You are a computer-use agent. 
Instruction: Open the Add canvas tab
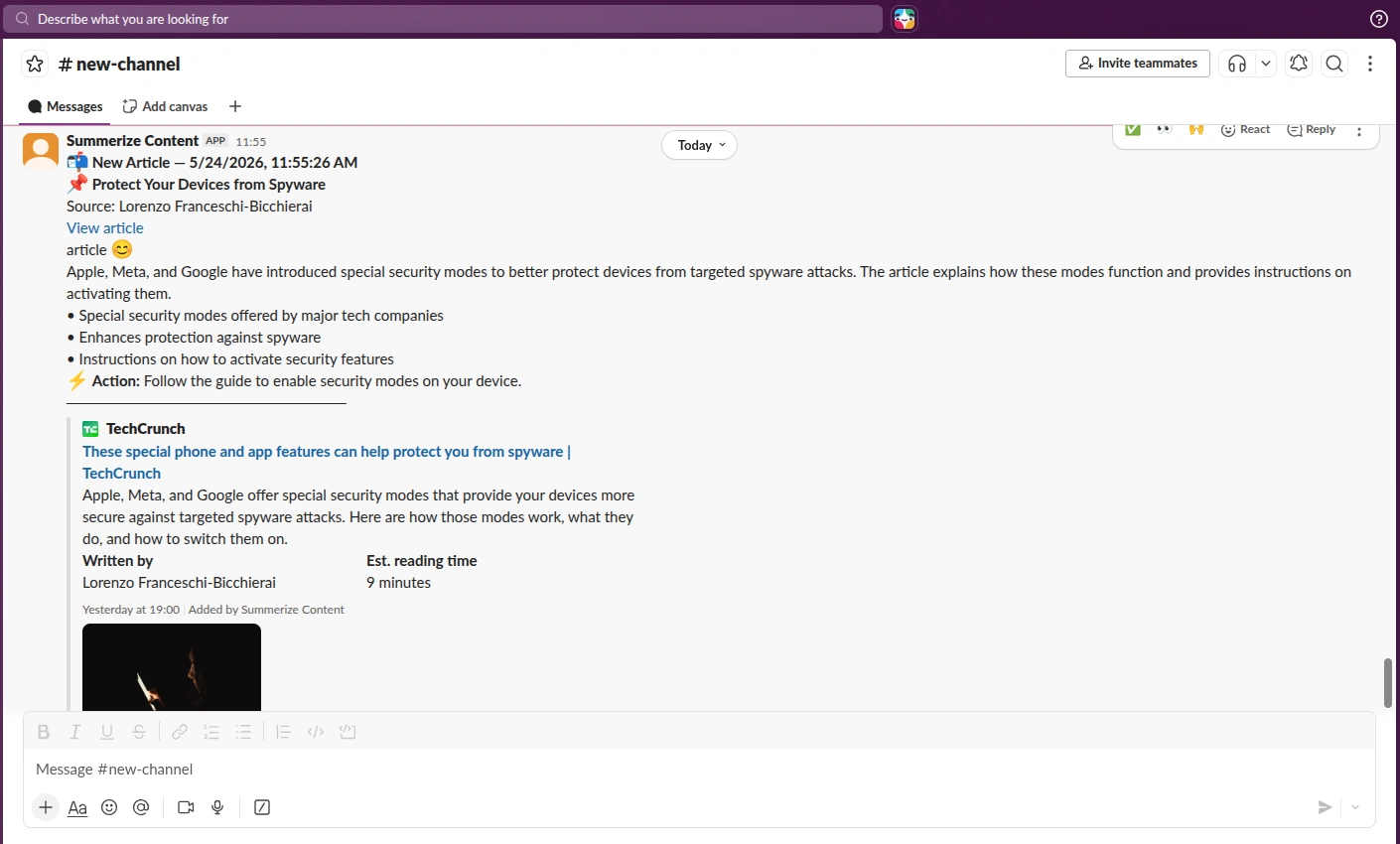[165, 106]
